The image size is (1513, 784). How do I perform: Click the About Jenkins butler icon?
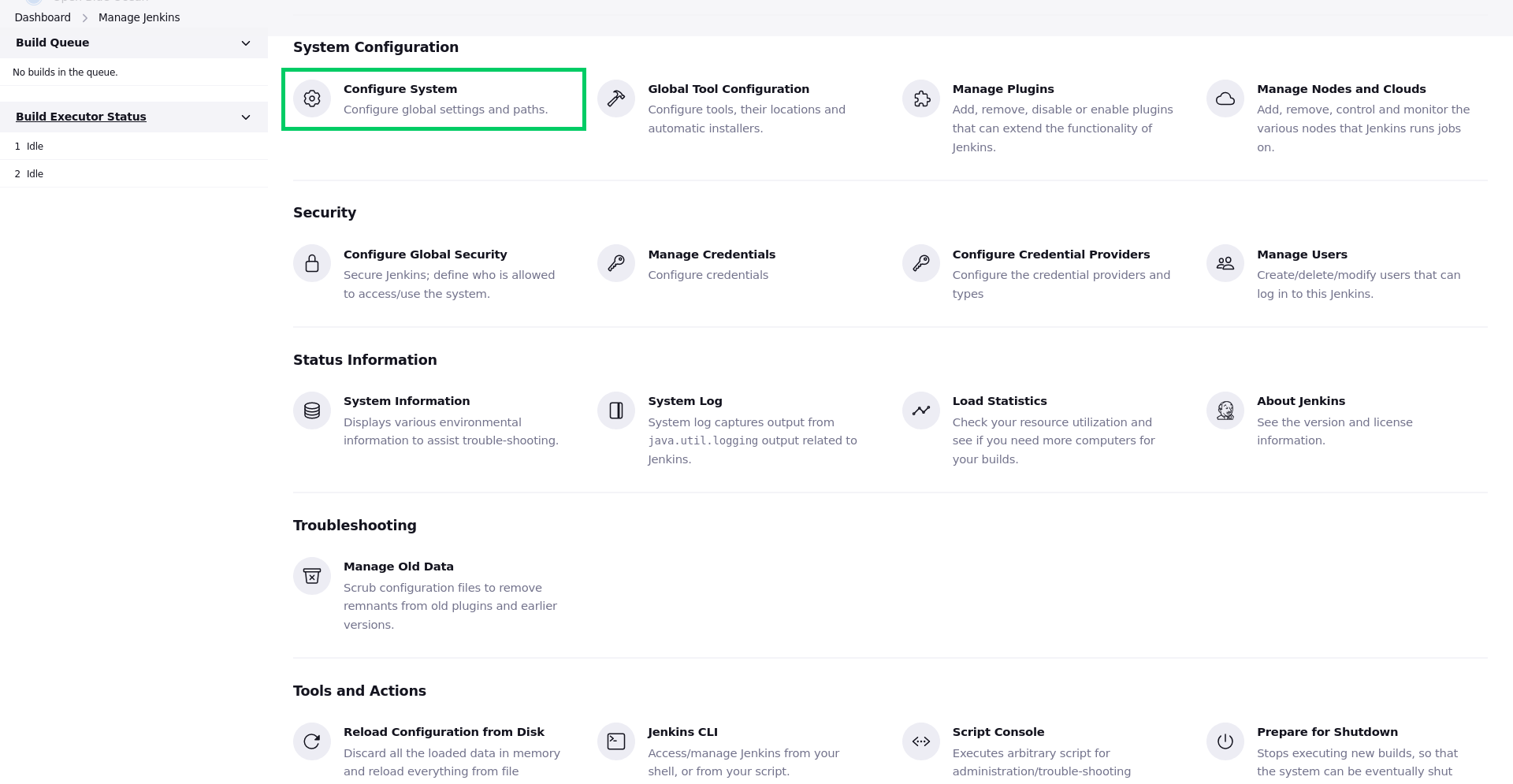click(1225, 411)
